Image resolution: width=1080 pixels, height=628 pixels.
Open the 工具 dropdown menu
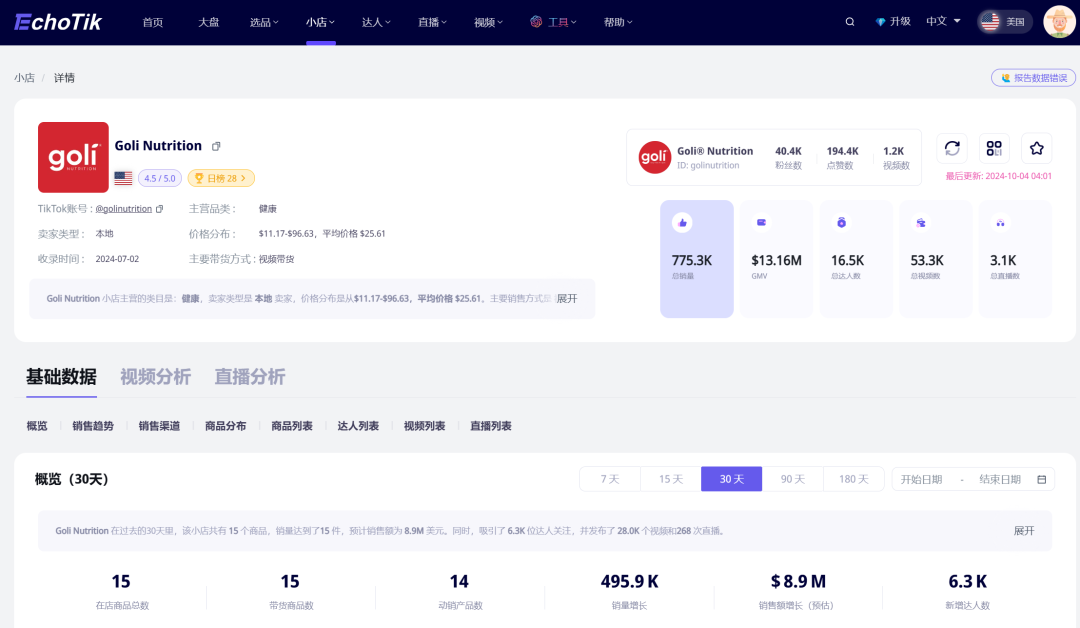point(553,22)
